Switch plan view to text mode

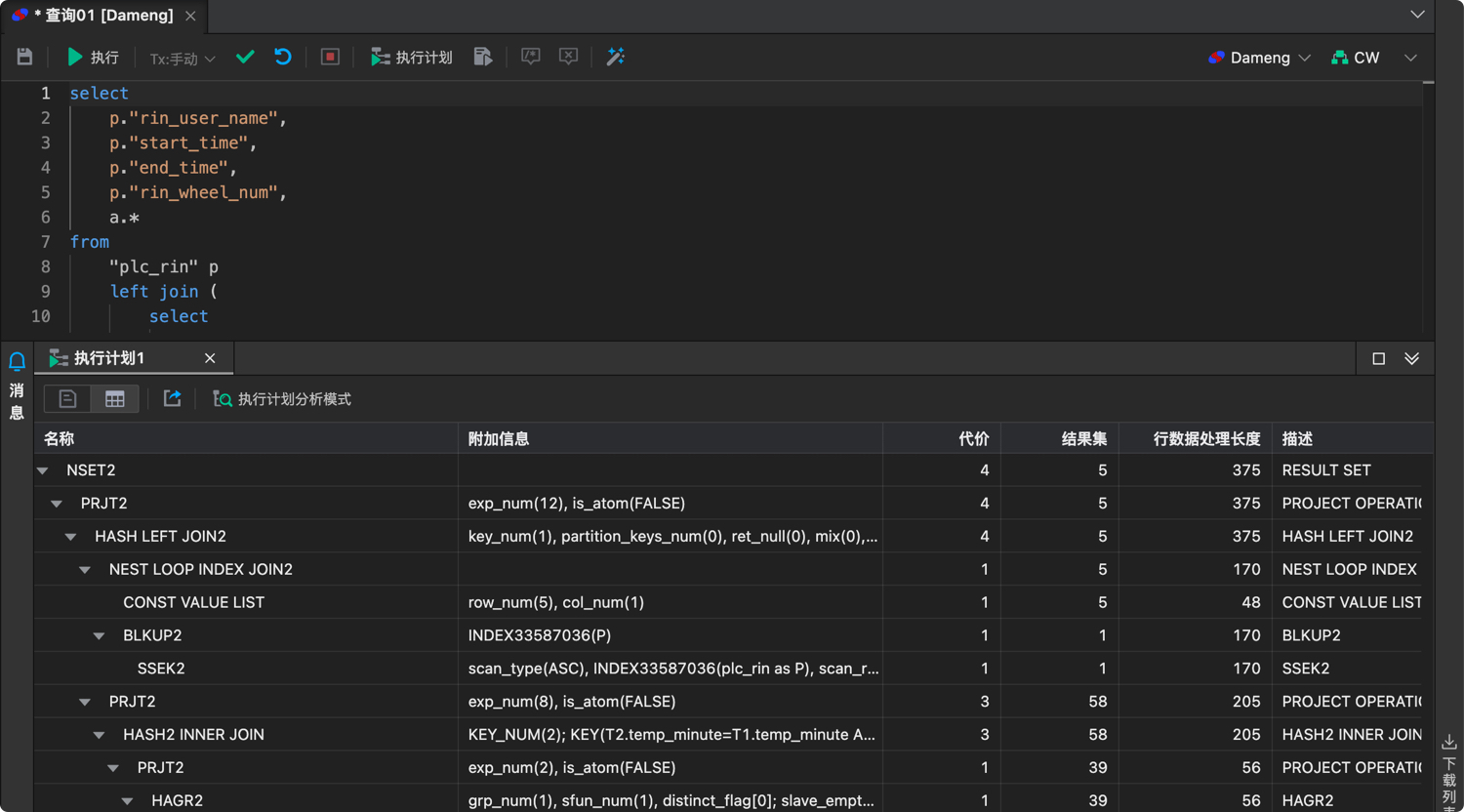tap(67, 399)
